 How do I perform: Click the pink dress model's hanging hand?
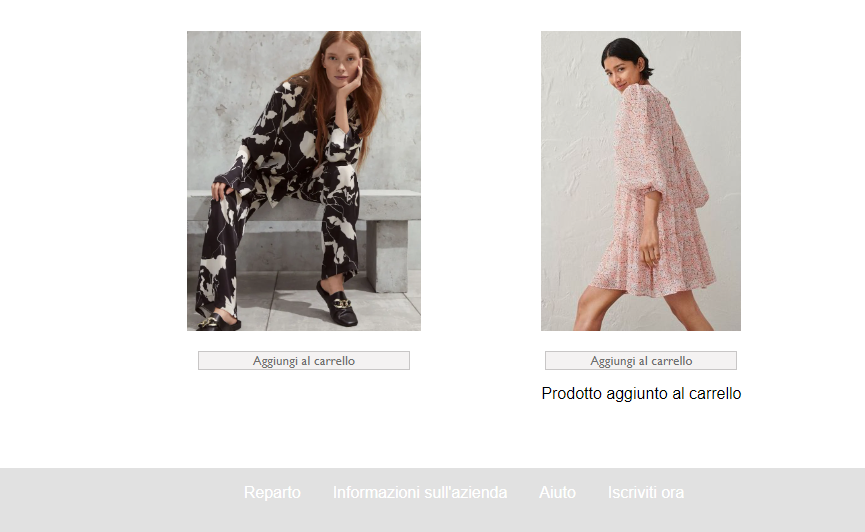pyautogui.click(x=651, y=251)
